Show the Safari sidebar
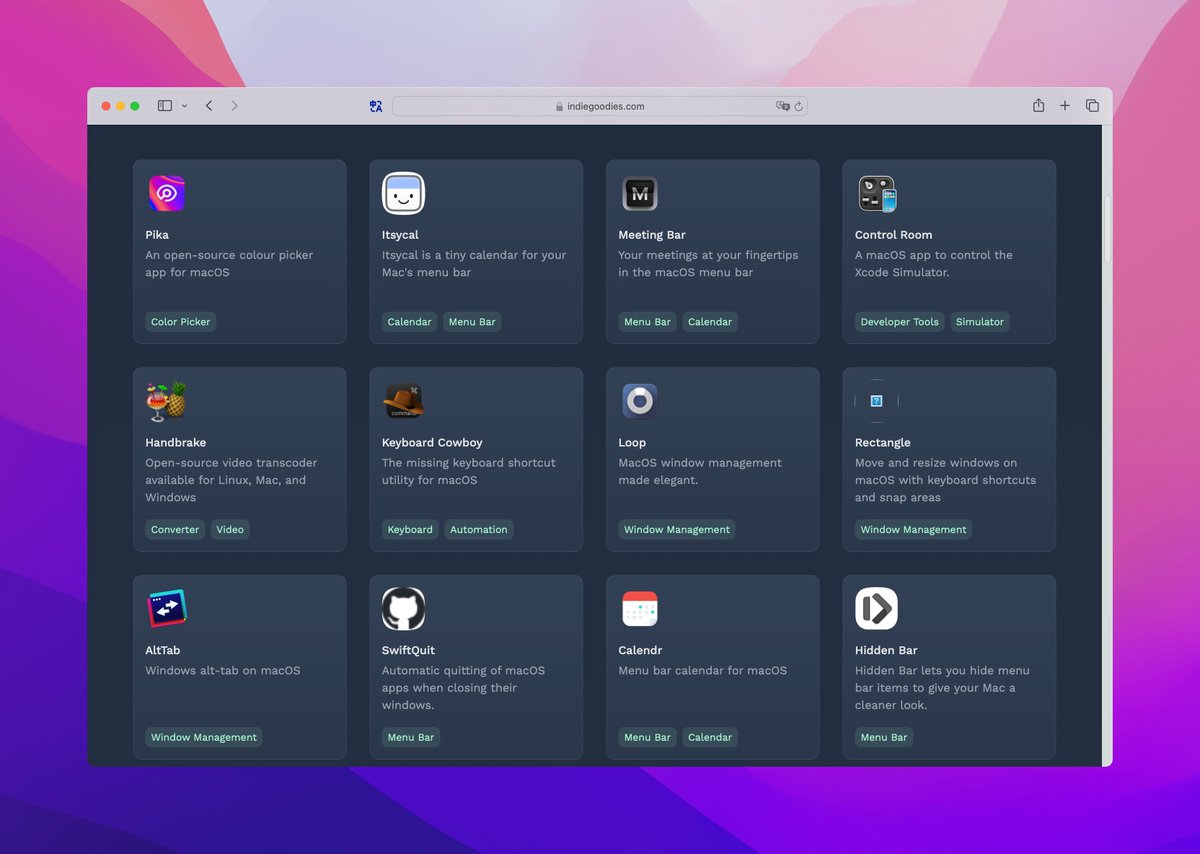This screenshot has height=854, width=1200. pyautogui.click(x=165, y=106)
